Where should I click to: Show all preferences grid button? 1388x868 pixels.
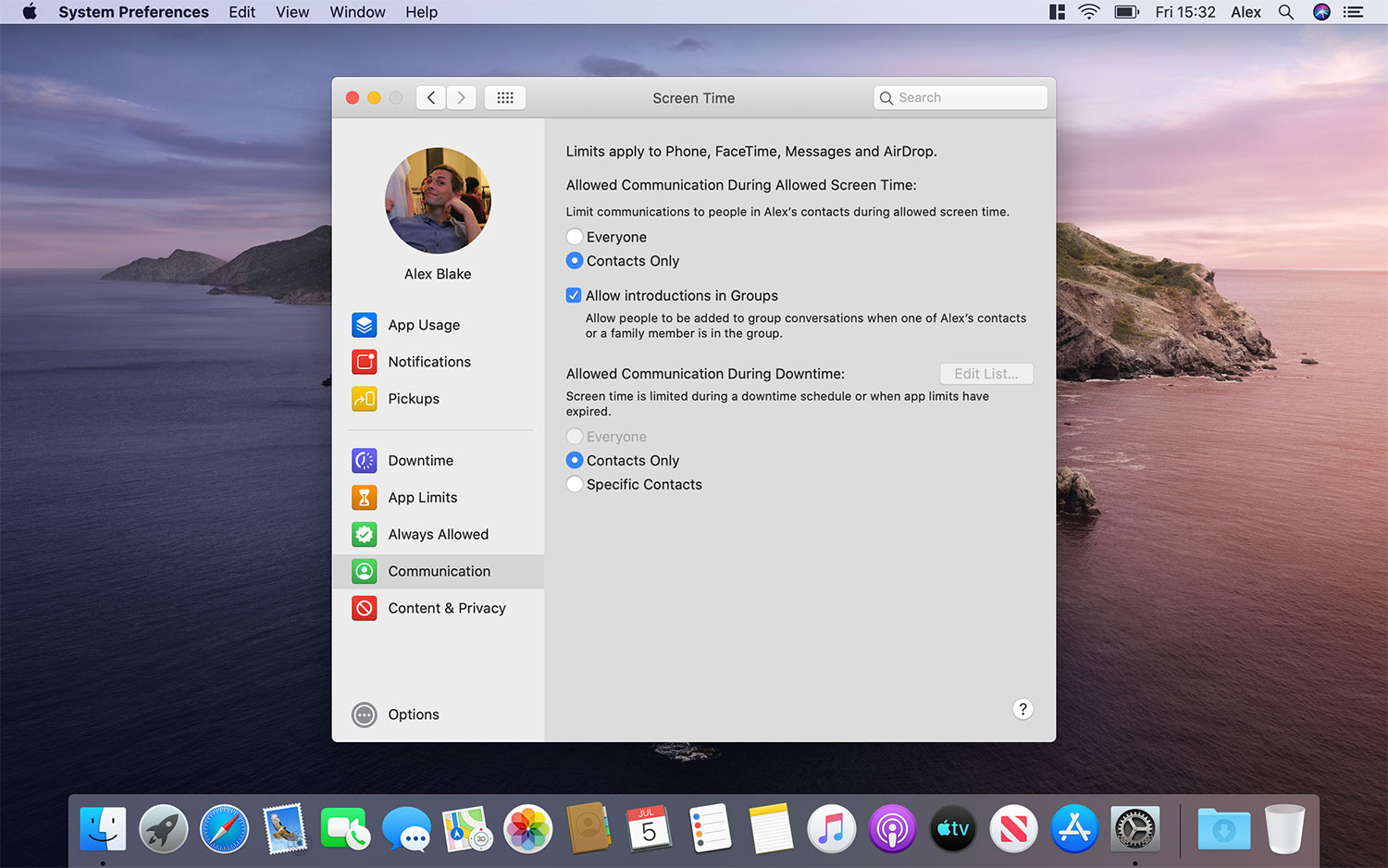[x=505, y=98]
